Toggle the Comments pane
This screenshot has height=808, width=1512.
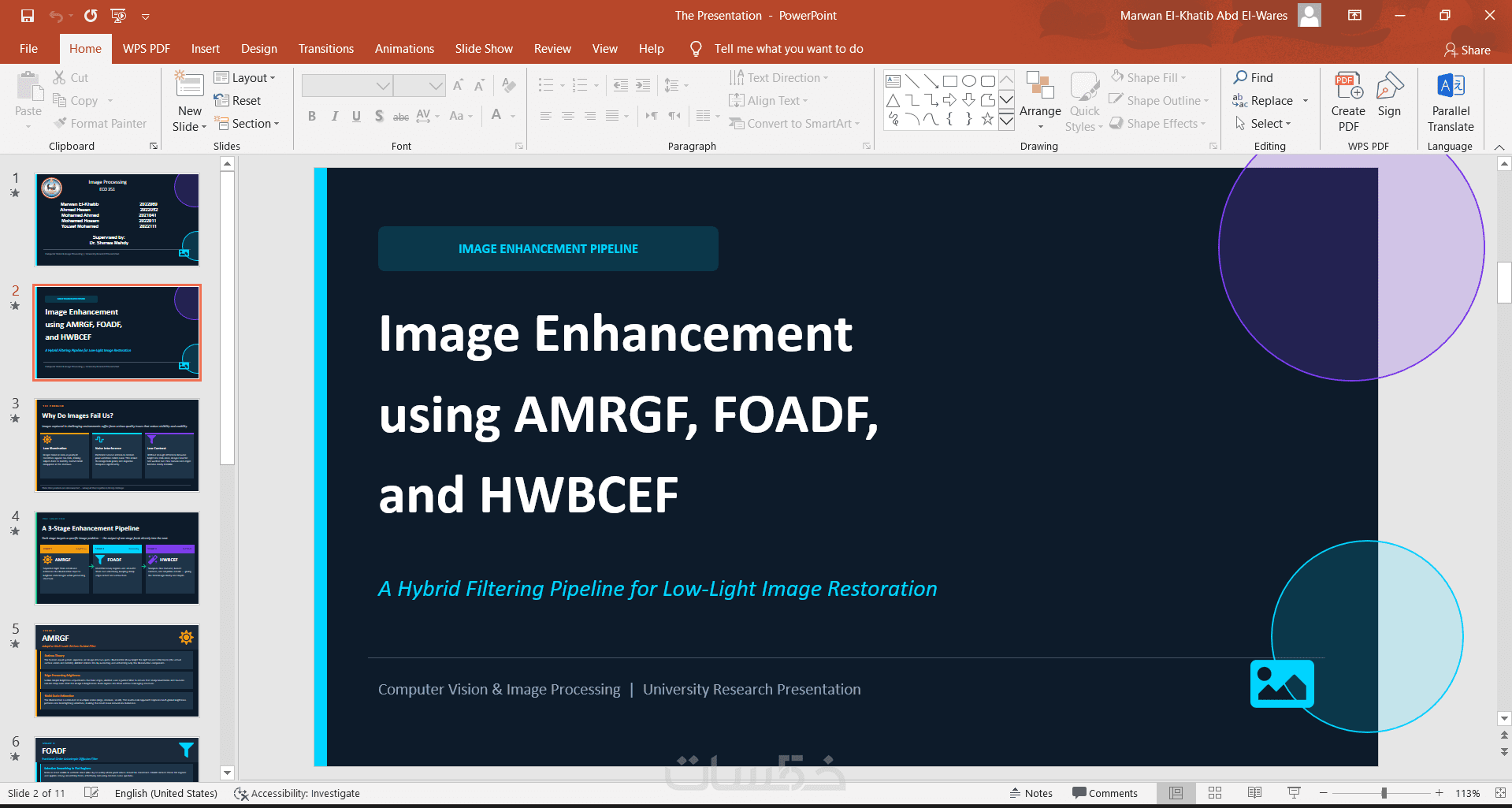[1105, 793]
